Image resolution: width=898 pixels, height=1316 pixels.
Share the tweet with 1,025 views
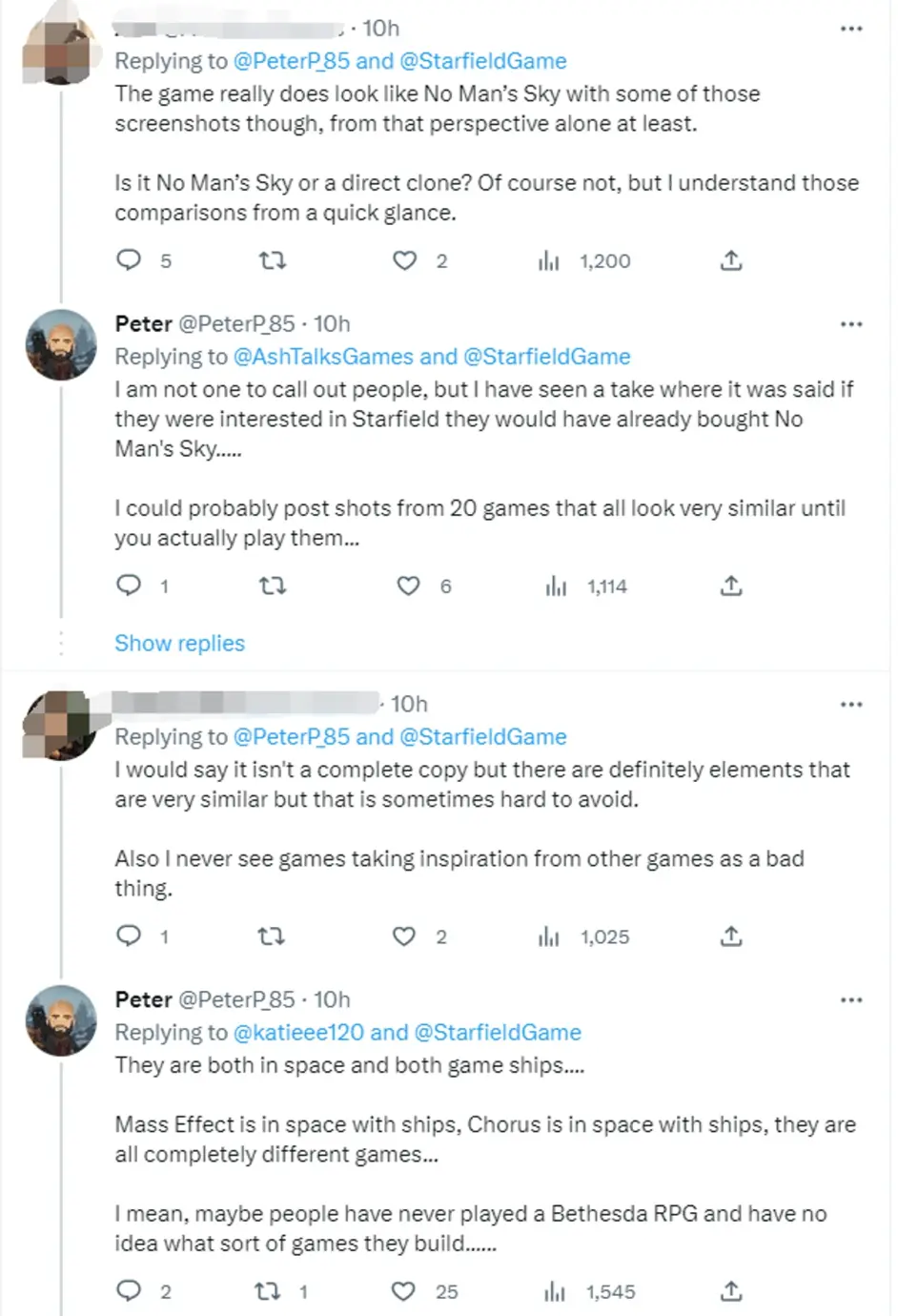(731, 936)
